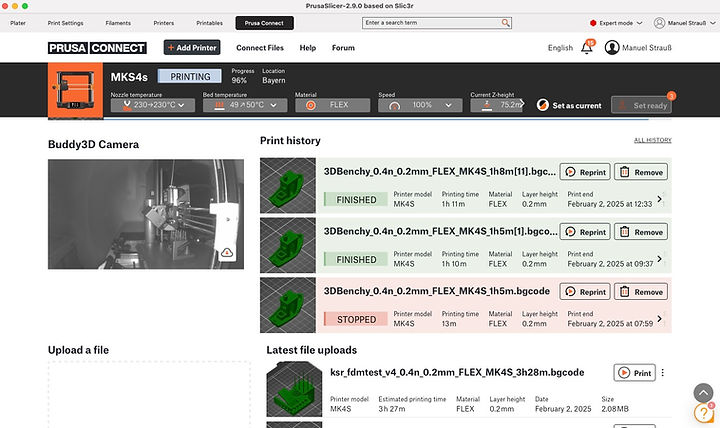Expand the speed 100% dropdown
The image size is (720, 428).
pos(420,105)
